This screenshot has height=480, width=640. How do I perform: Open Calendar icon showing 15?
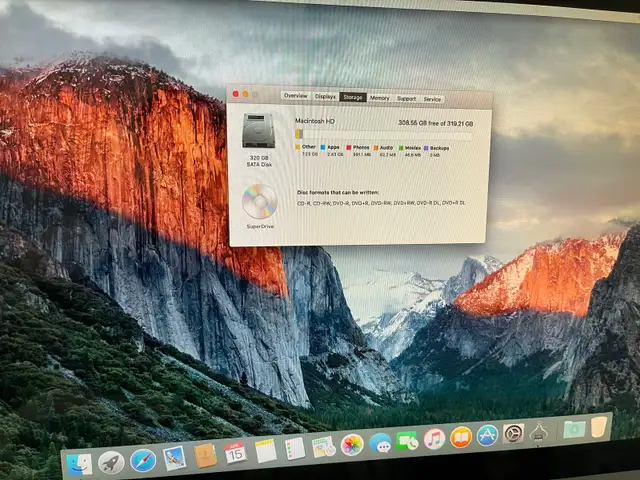tap(236, 453)
